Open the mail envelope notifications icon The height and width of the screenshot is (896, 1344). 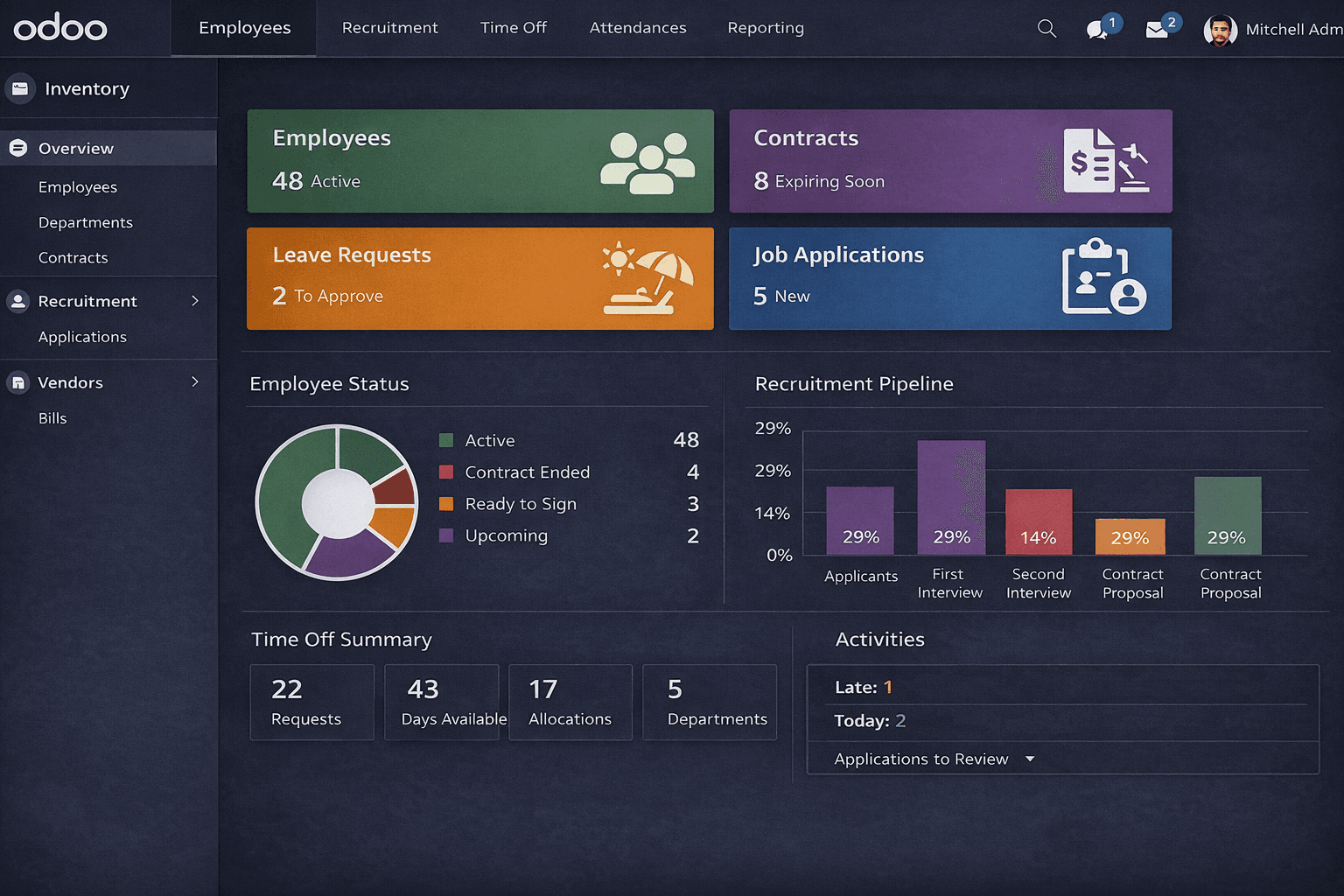point(1157,30)
